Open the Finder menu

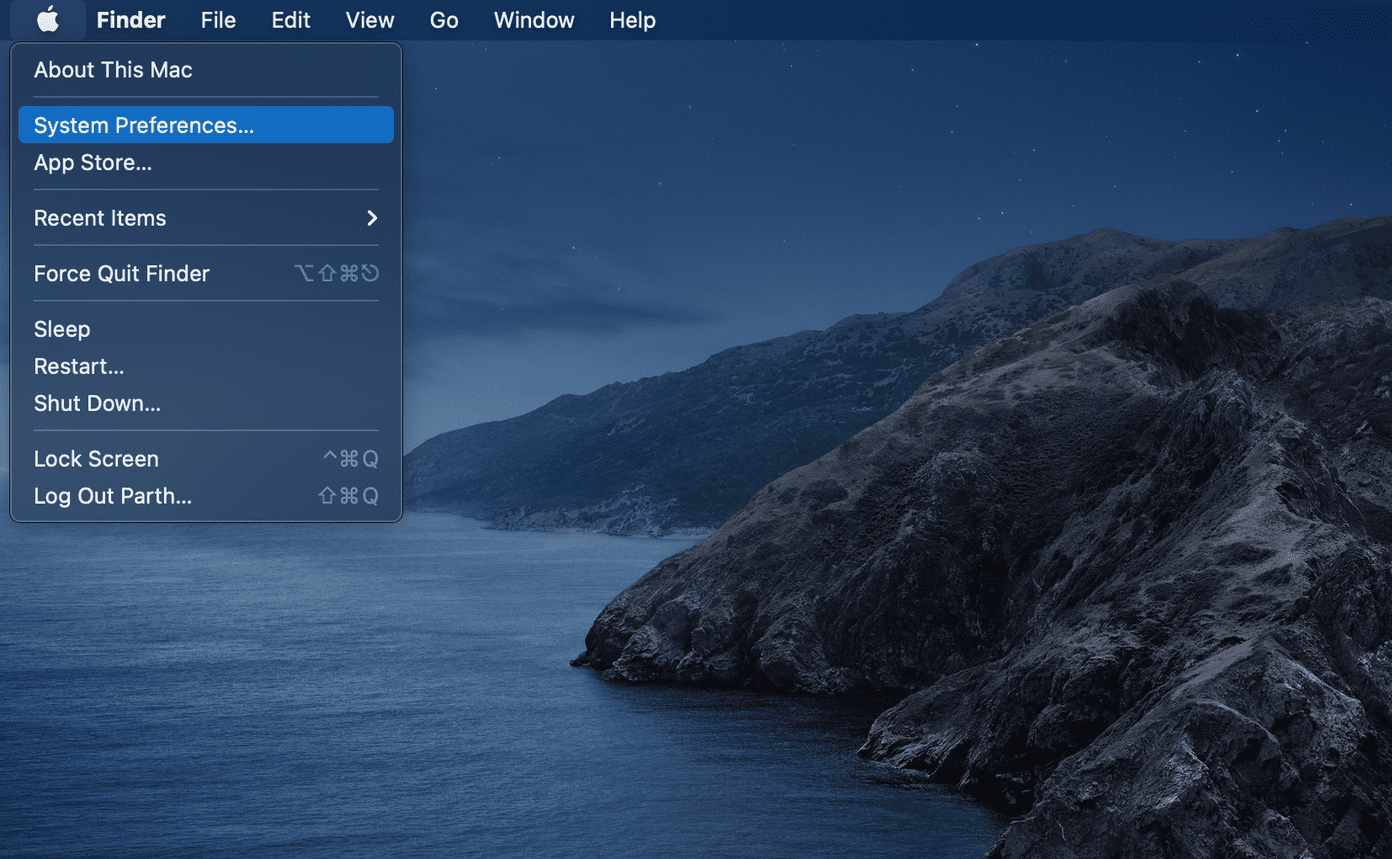coord(131,20)
